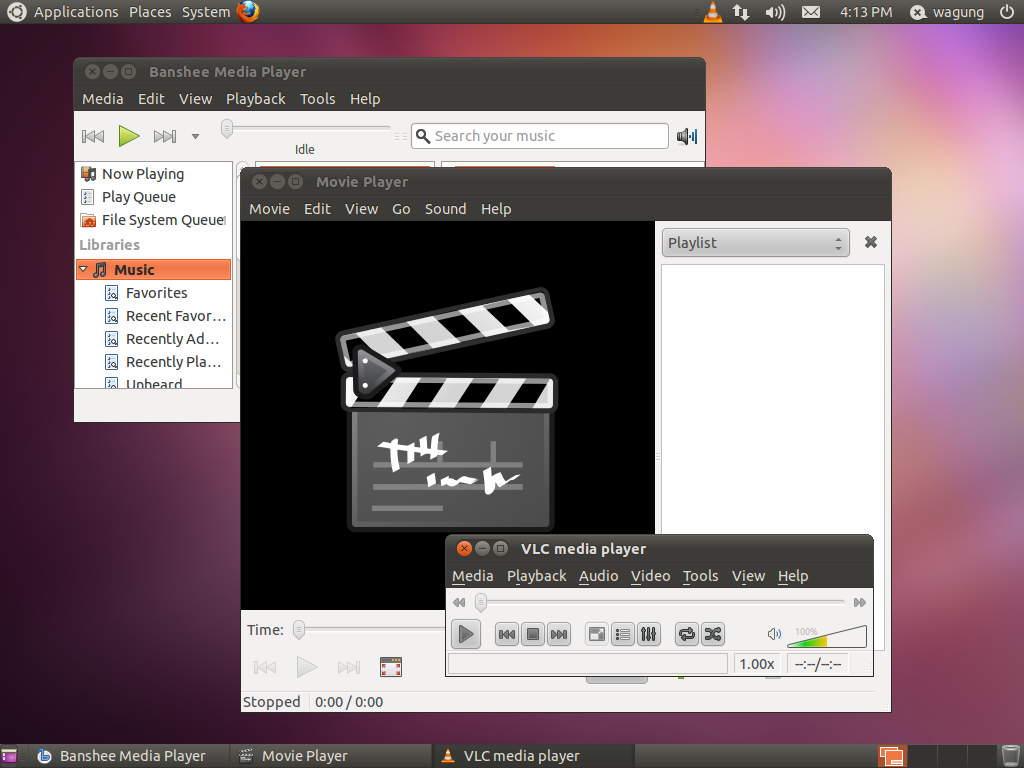Open network connections indicator
The width and height of the screenshot is (1024, 768).
pos(741,12)
